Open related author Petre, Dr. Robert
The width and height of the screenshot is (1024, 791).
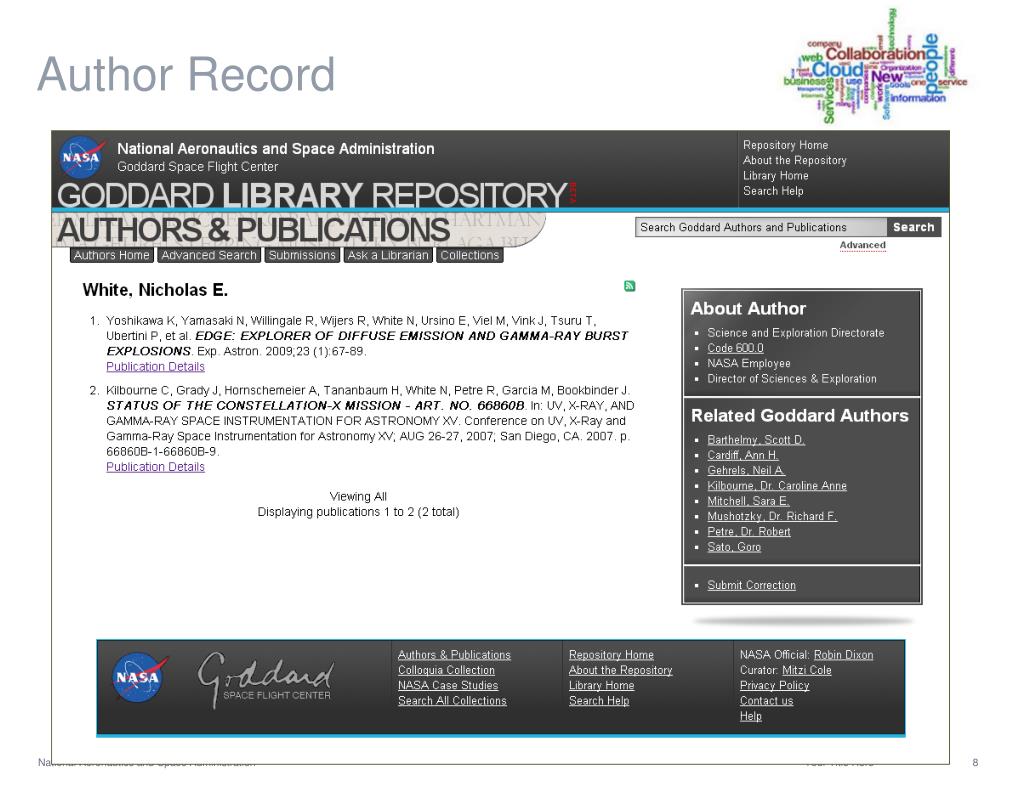click(749, 532)
